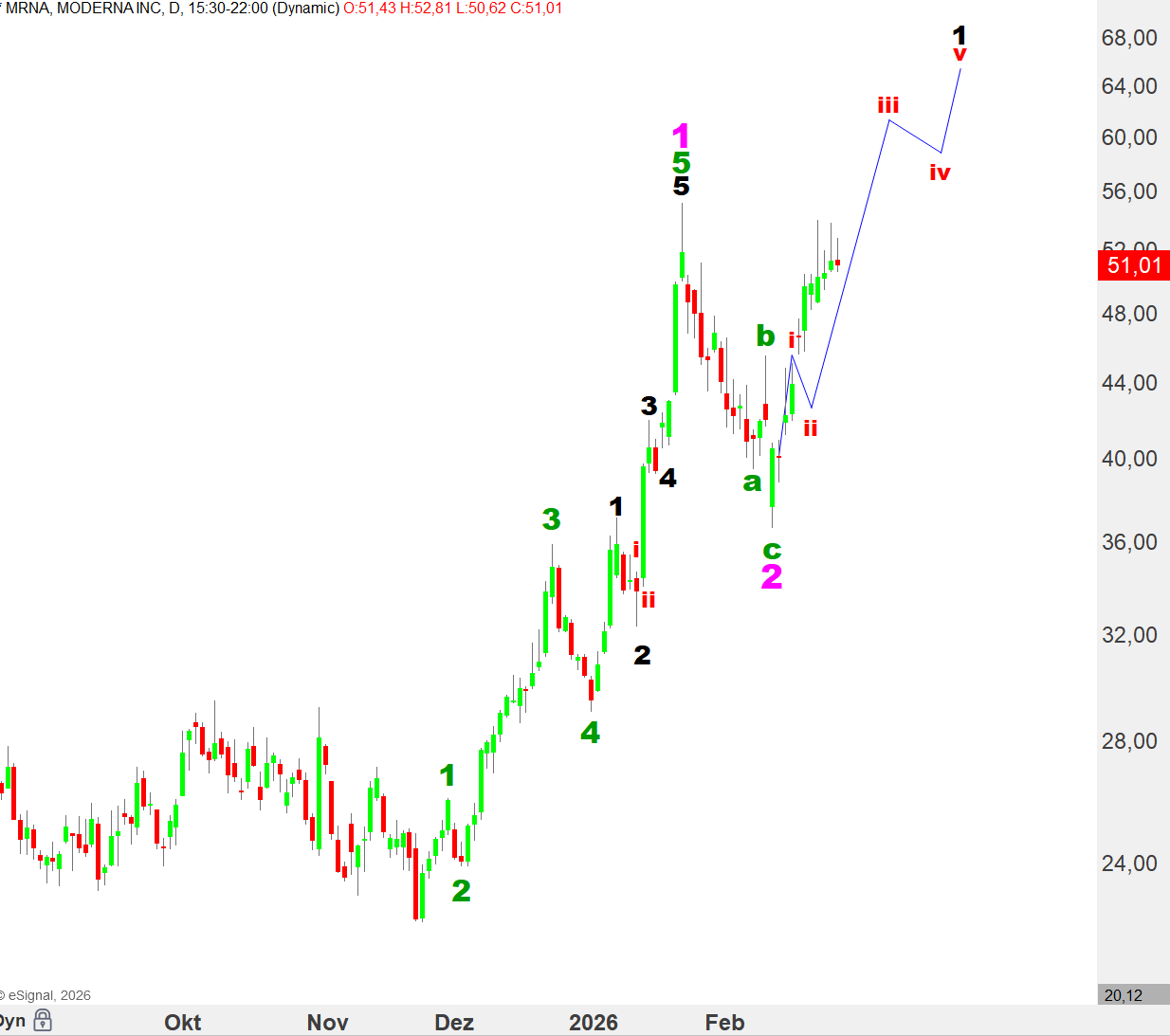Click the Okt month on time axis
This screenshot has height=1036, width=1170.
(x=182, y=1023)
